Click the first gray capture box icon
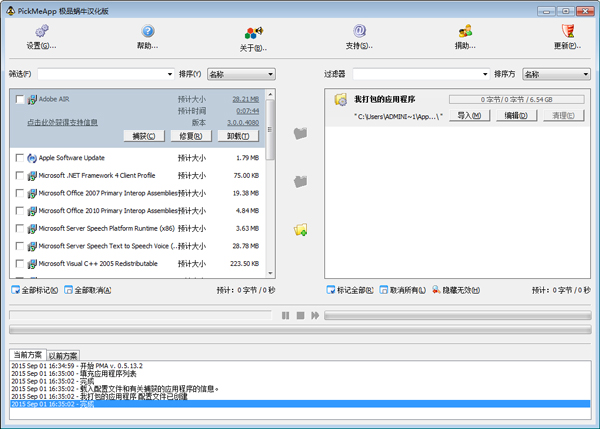Image resolution: width=600 pixels, height=429 pixels. (x=300, y=133)
